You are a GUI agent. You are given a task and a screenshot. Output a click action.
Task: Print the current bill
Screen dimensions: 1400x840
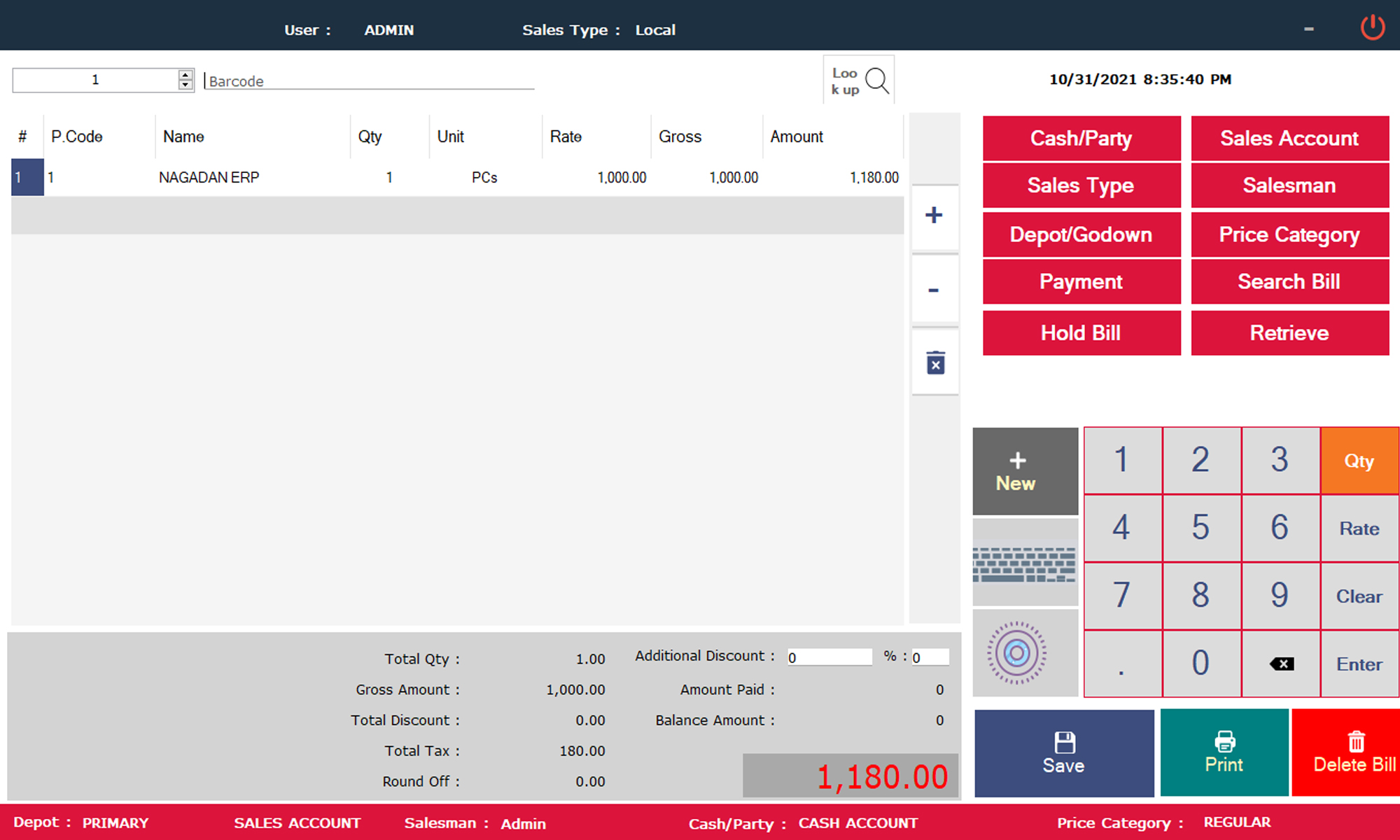click(x=1224, y=753)
